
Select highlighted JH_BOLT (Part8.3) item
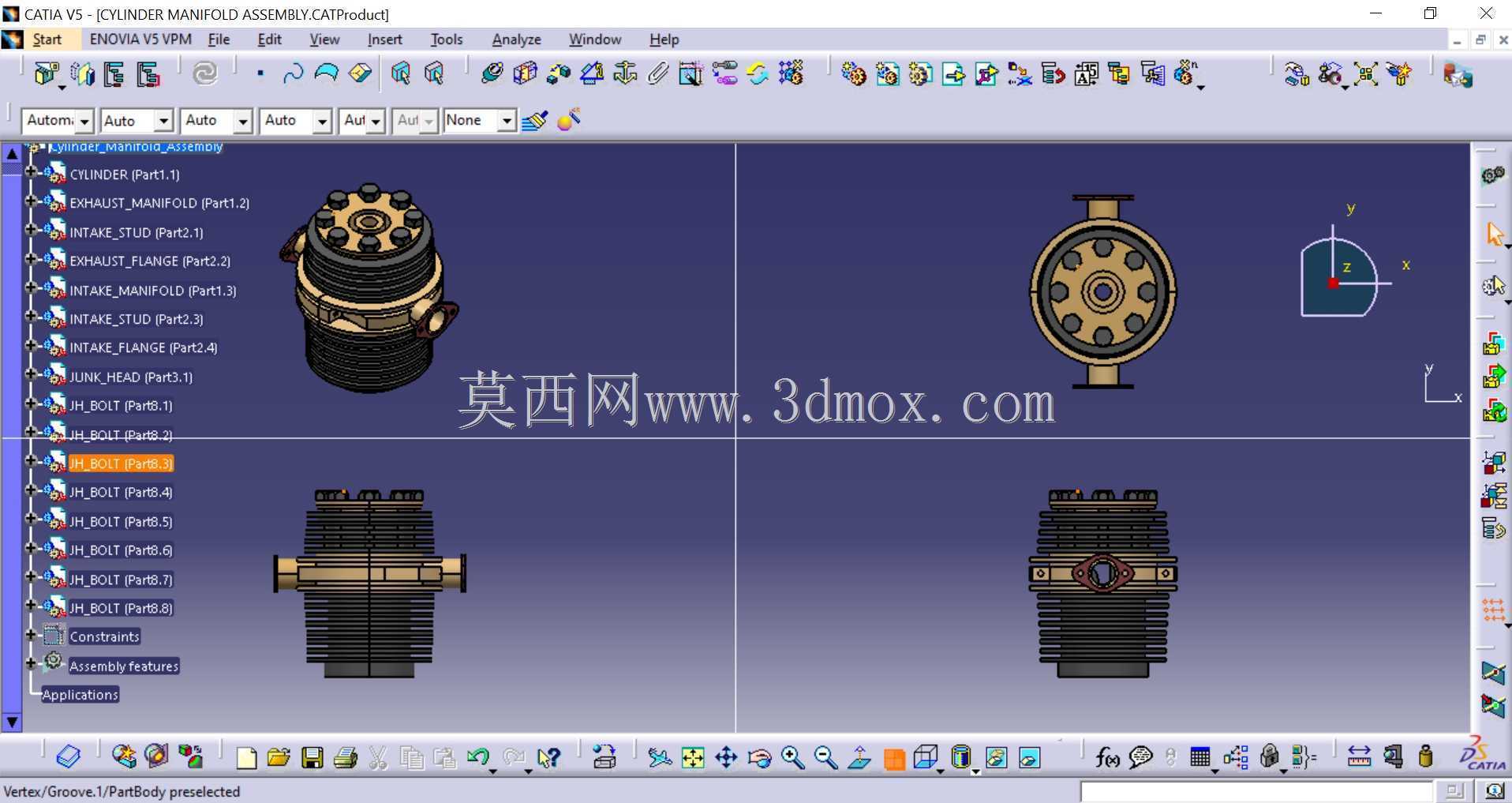coord(121,463)
